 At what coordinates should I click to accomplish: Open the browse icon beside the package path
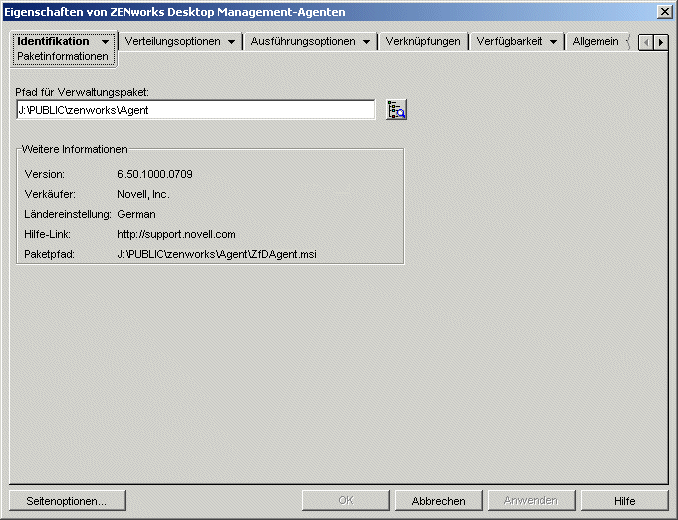point(396,110)
